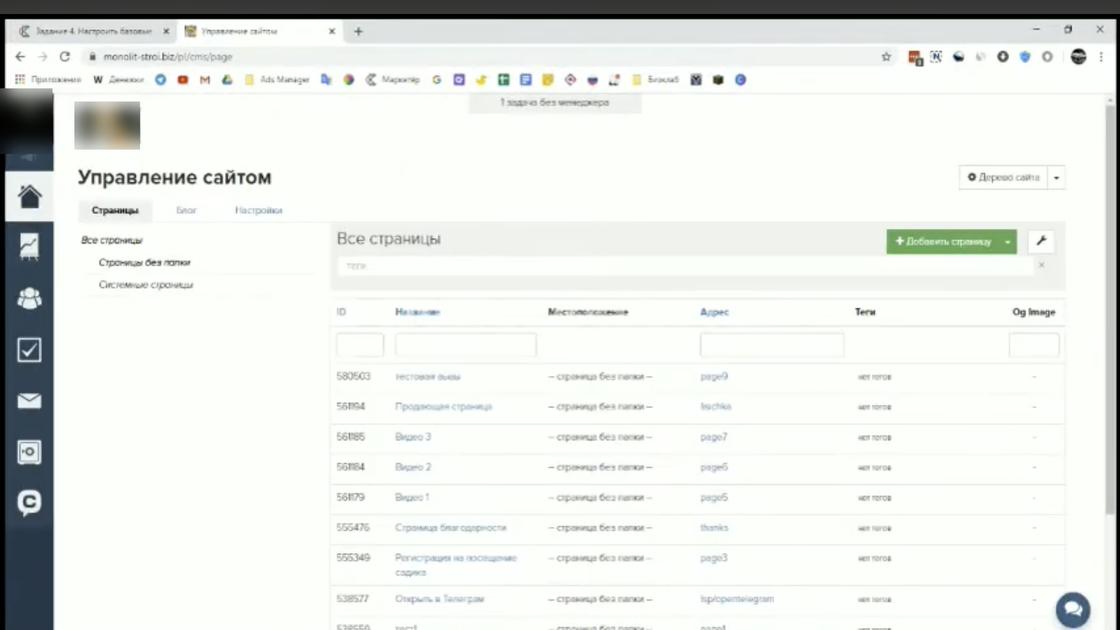
Task: Open the analytics chart icon in sidebar
Action: pyautogui.click(x=29, y=246)
